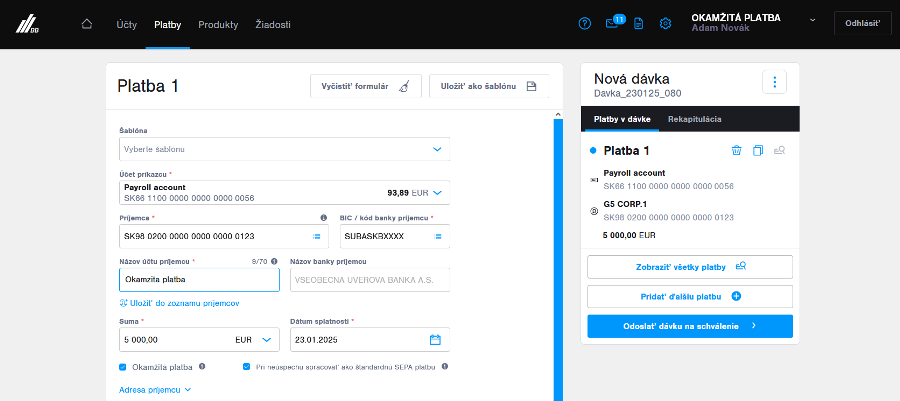Toggle Okamžitá platba checkbox
This screenshot has height=401, width=900.
(x=122, y=367)
